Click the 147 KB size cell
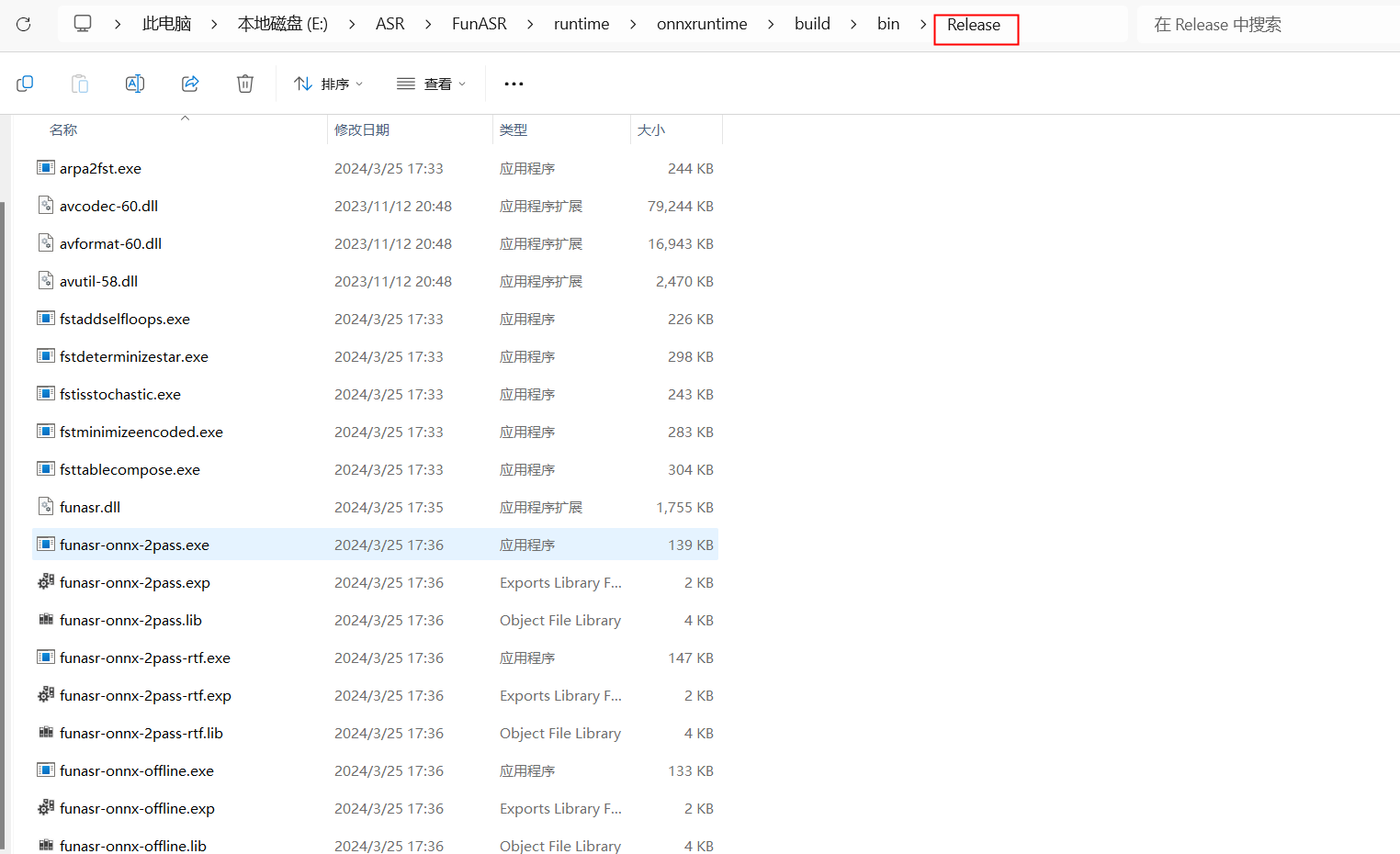Screen dimensions: 1400x854 (691, 657)
